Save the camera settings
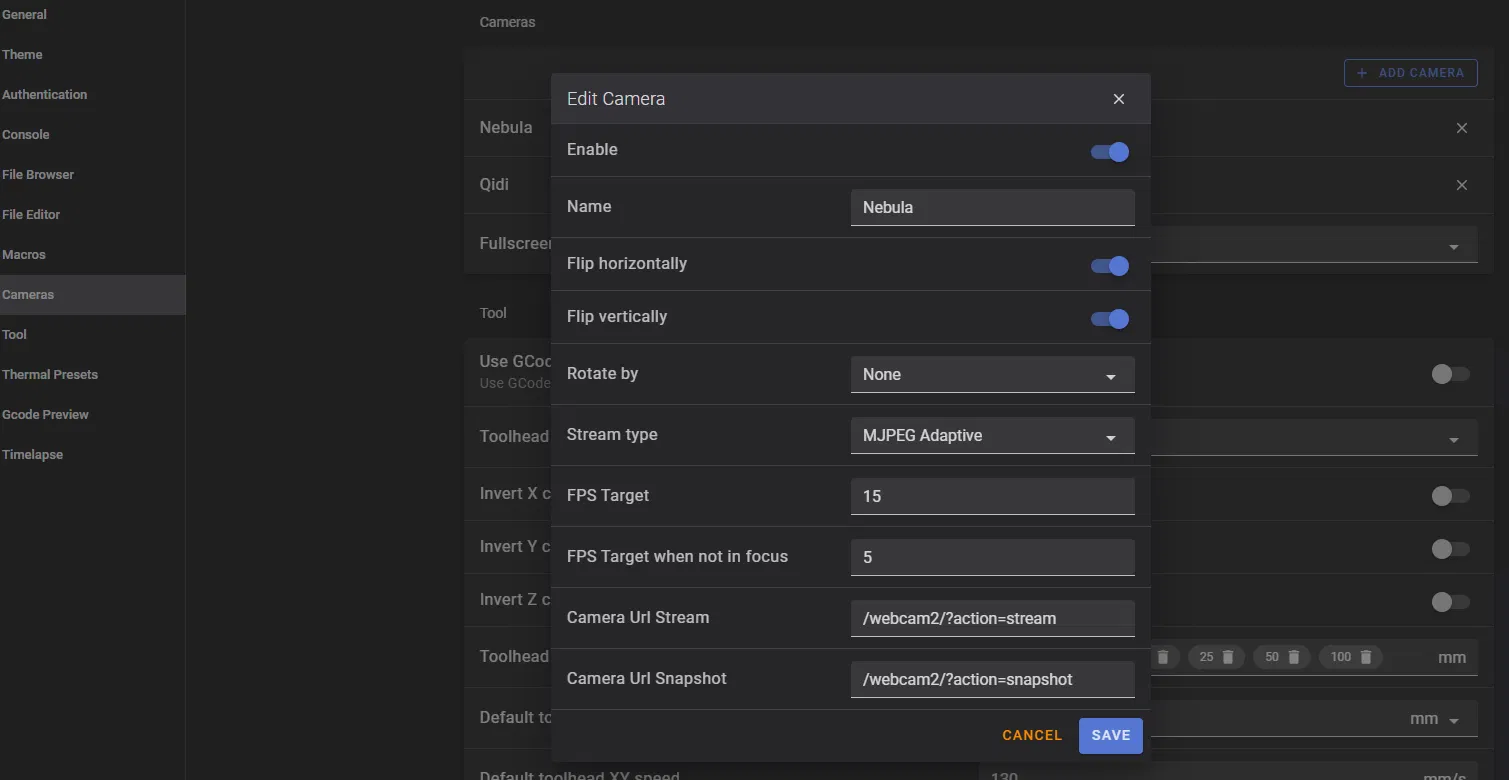 click(1110, 735)
